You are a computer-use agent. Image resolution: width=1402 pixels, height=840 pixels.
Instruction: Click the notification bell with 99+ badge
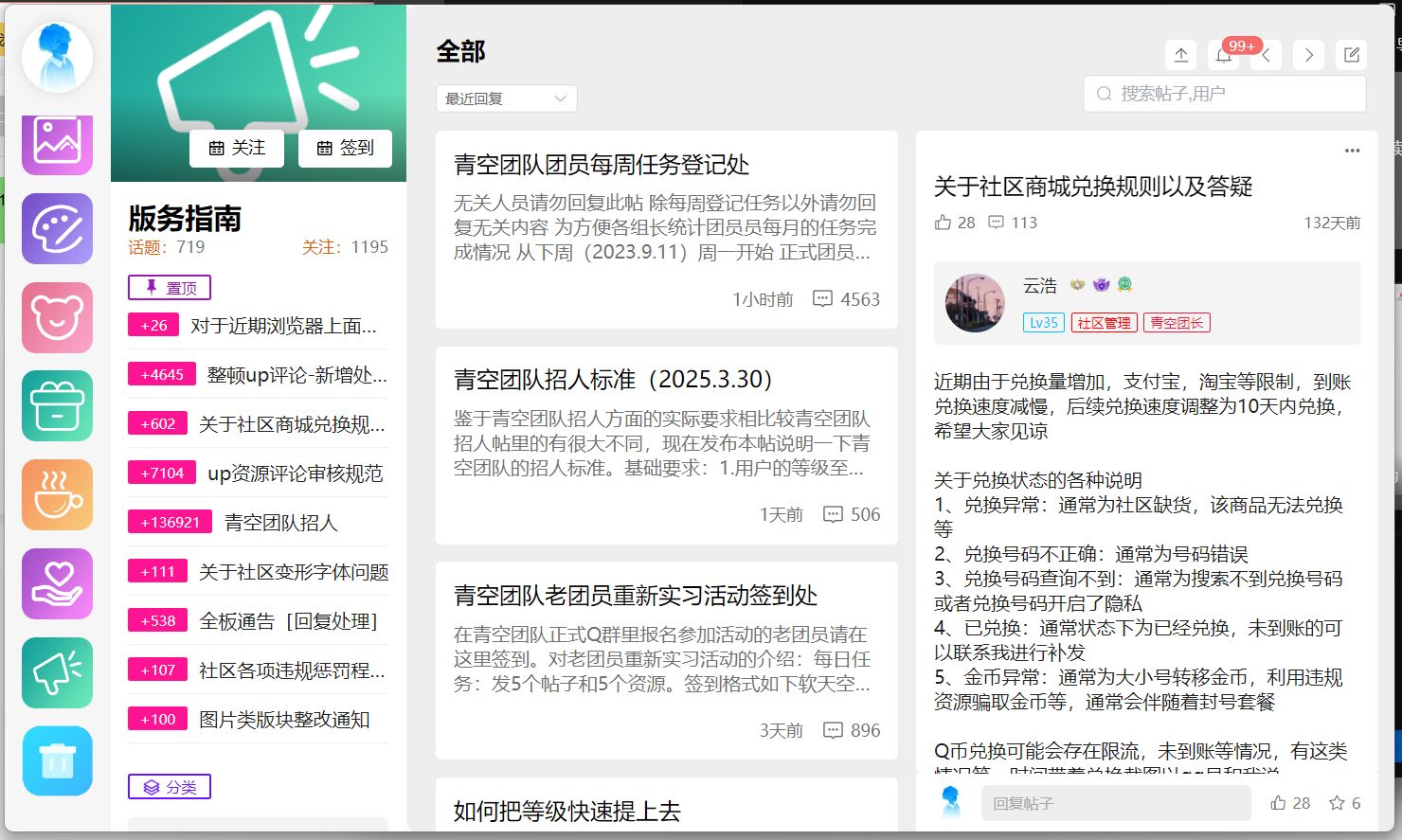tap(1224, 55)
